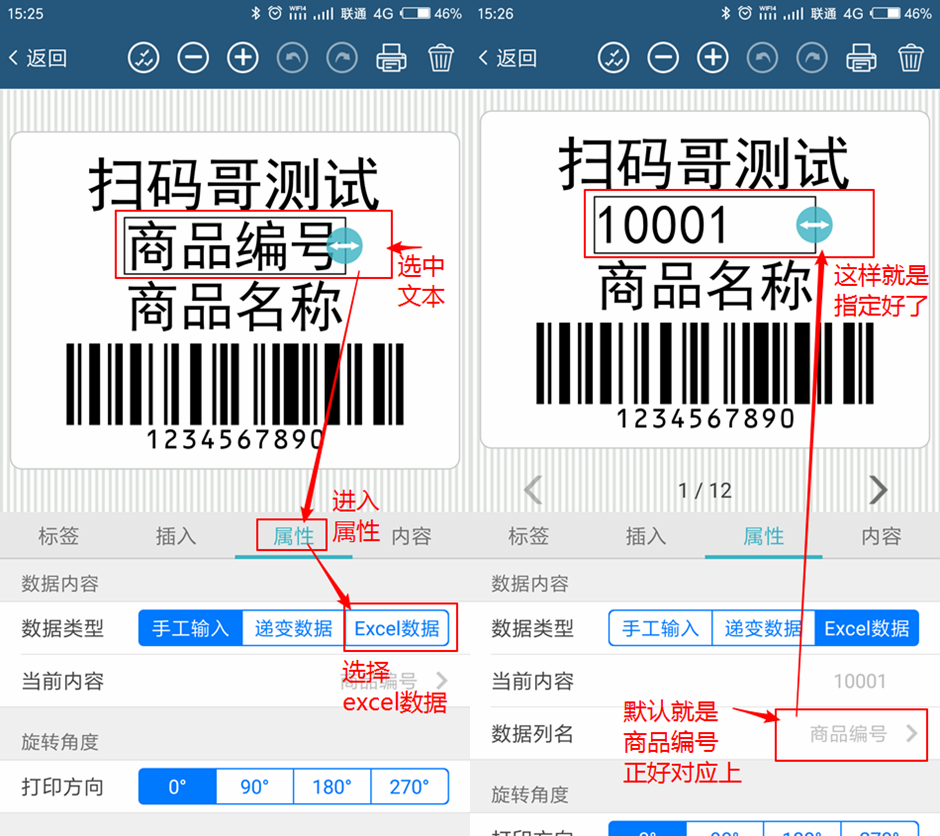Select 扫码哥测试 title in left label
This screenshot has width=940, height=836.
click(x=234, y=183)
